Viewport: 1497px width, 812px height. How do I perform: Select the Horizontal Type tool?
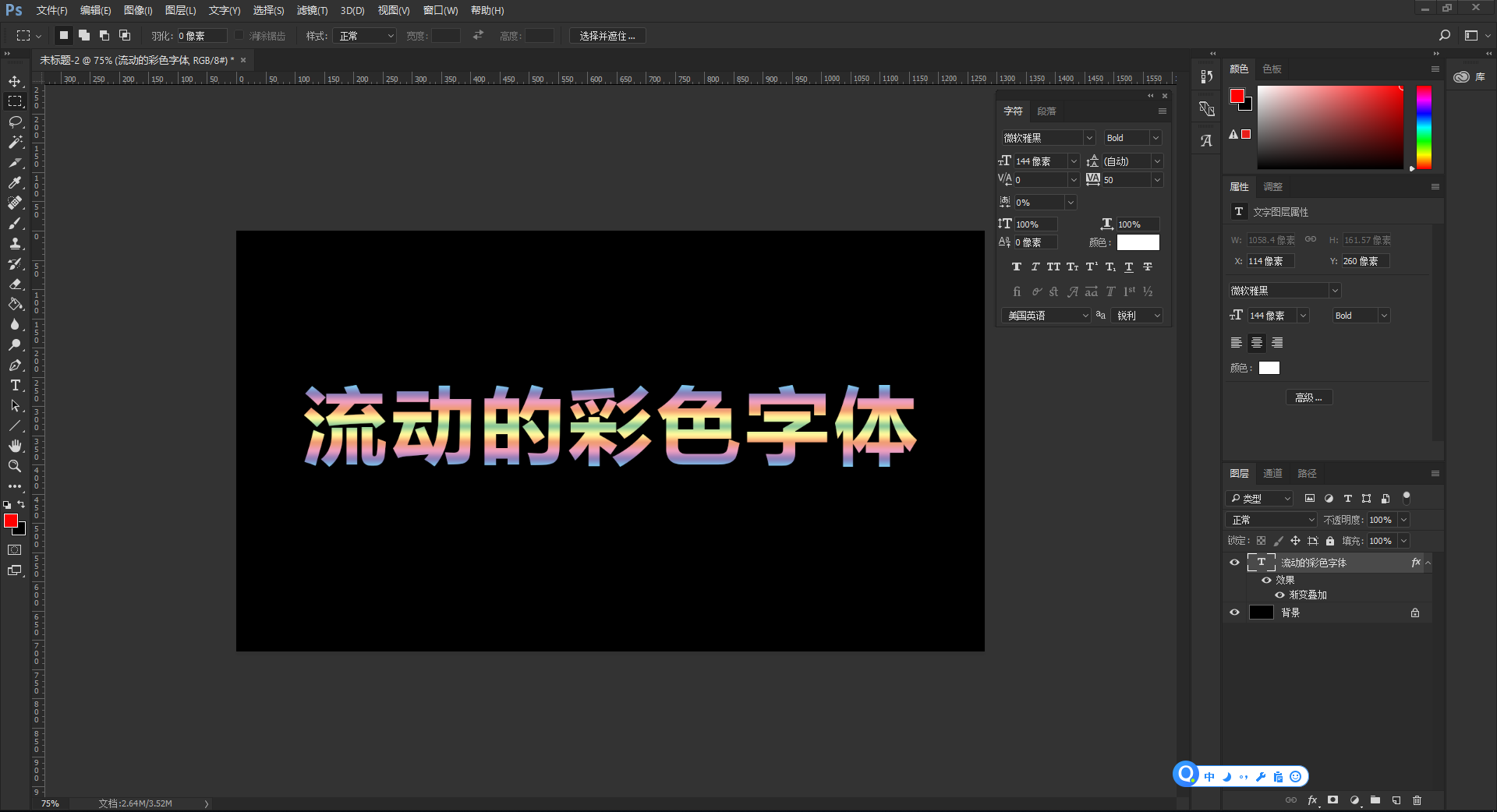click(x=15, y=385)
